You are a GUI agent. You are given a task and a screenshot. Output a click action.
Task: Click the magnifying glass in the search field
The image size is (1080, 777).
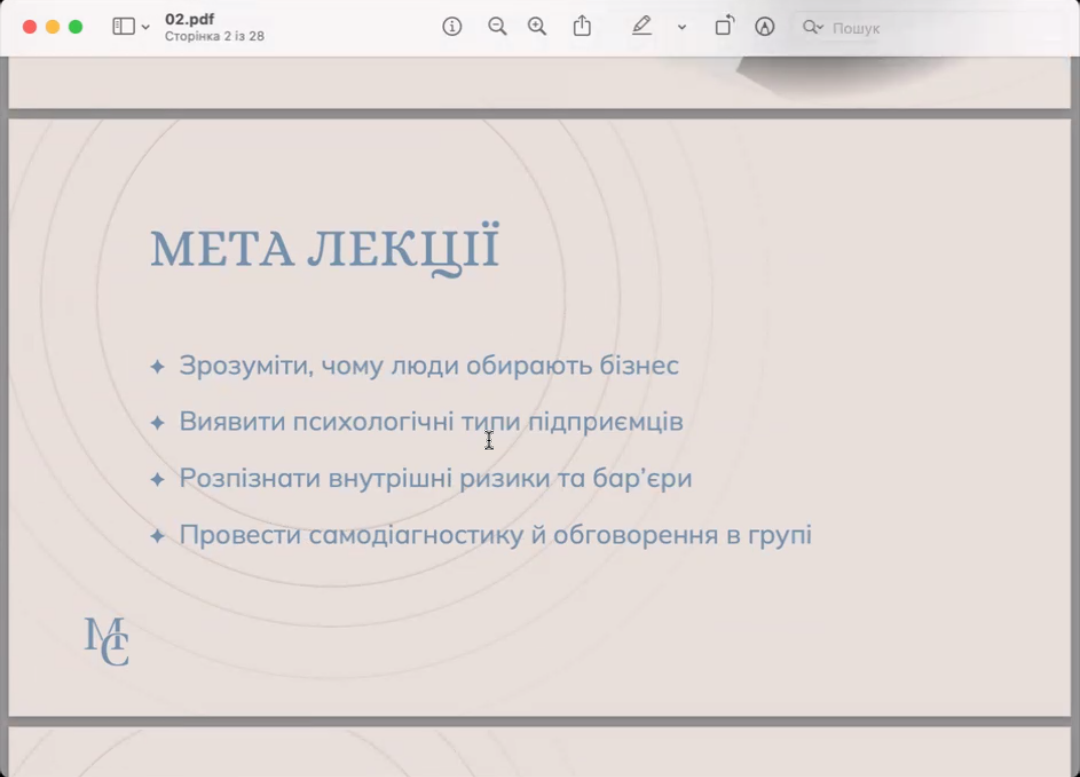coord(811,28)
